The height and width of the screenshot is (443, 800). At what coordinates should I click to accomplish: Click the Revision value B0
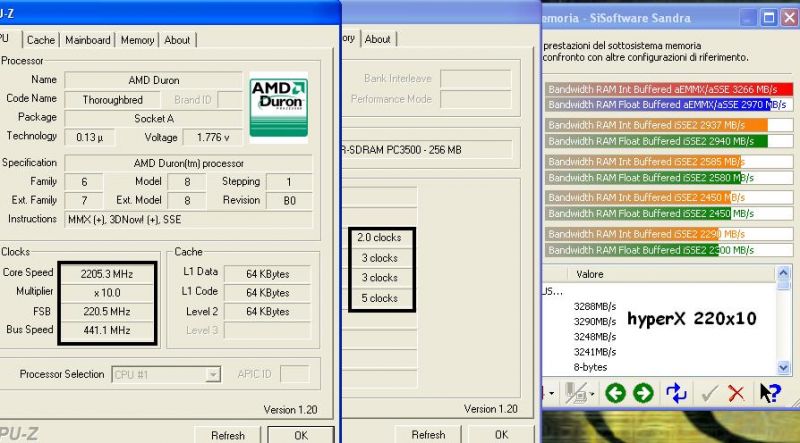pyautogui.click(x=289, y=201)
